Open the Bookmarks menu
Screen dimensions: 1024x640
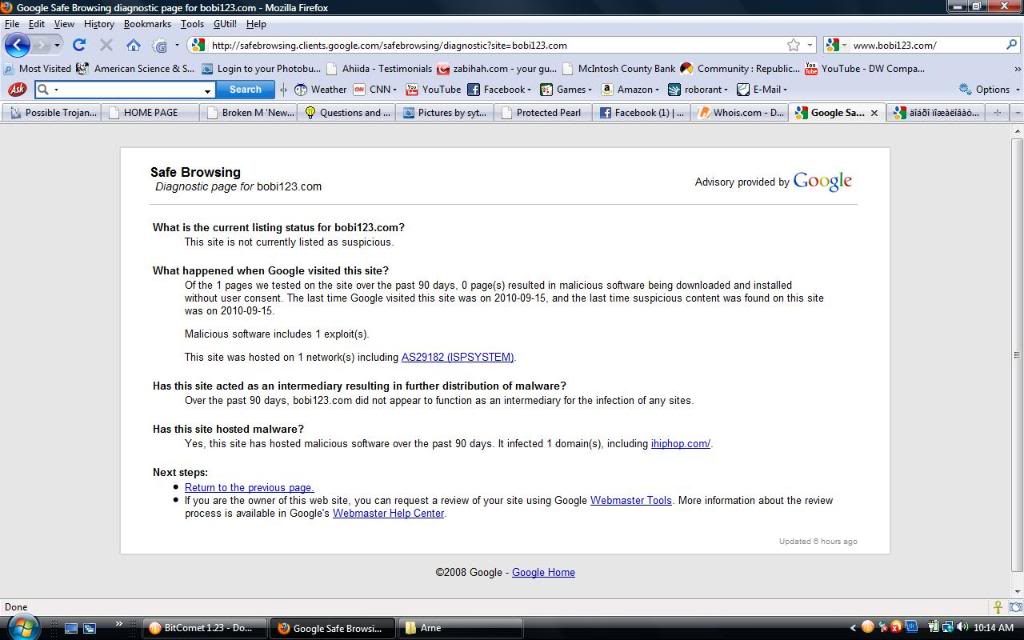click(148, 24)
